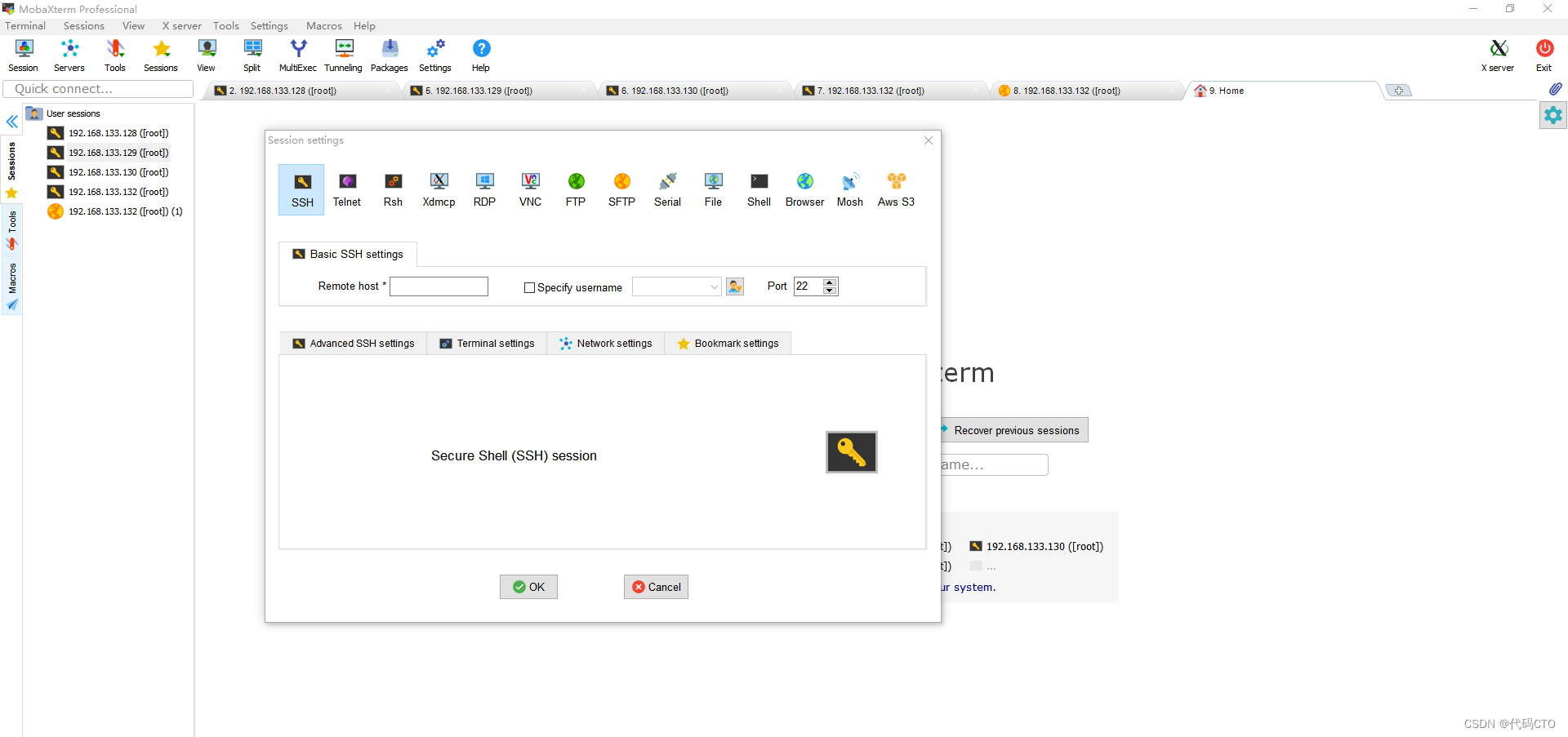Click the Quick connect search box

tap(98, 89)
